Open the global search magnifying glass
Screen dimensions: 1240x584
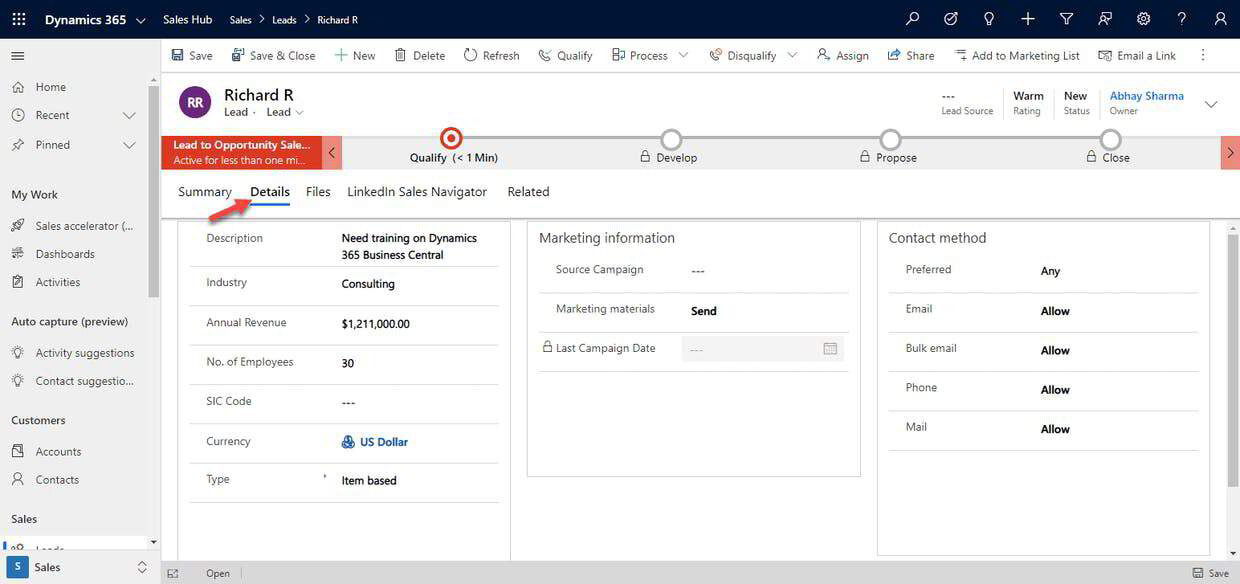pyautogui.click(x=909, y=18)
